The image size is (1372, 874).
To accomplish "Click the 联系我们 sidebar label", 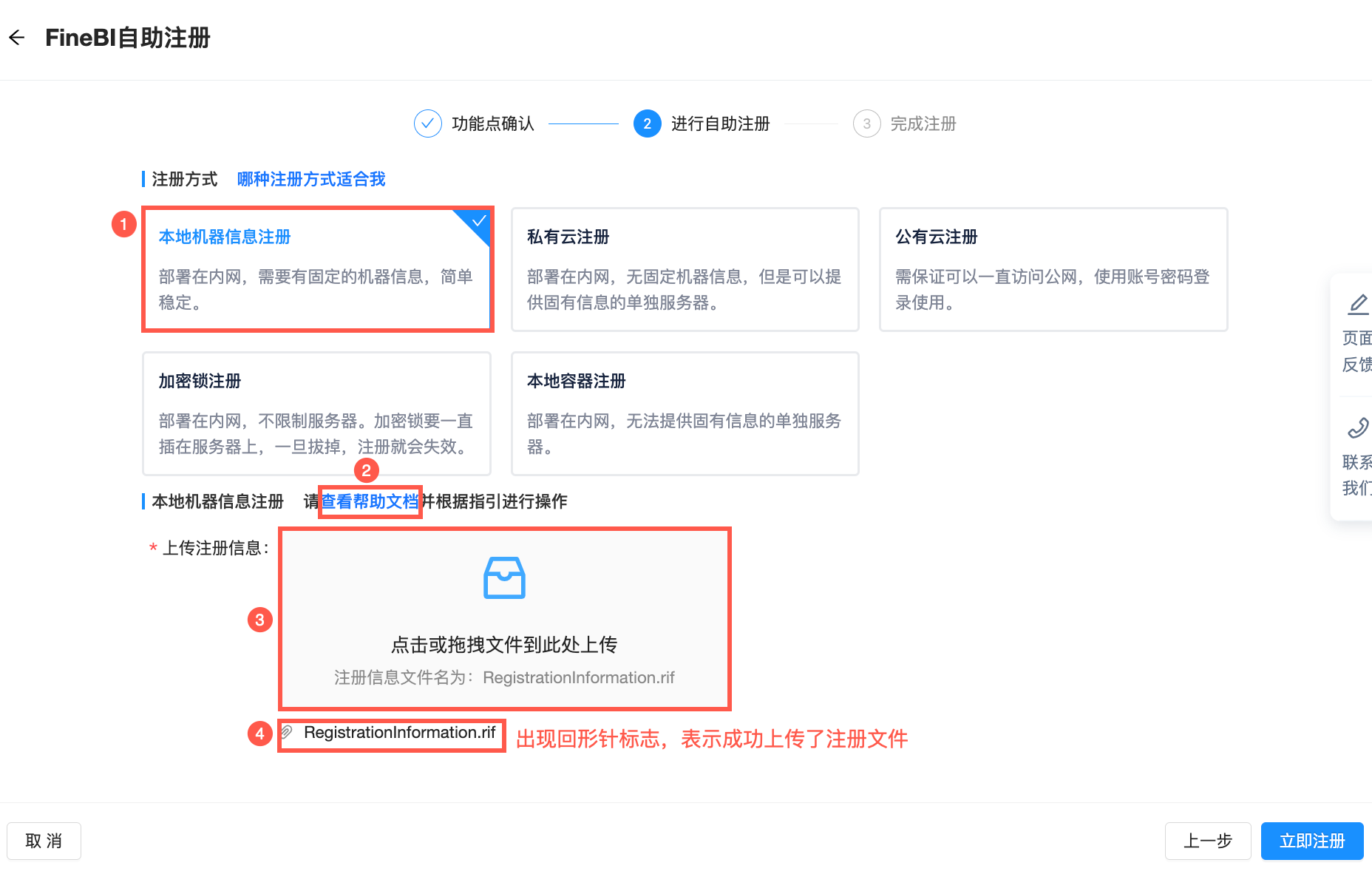I will tap(1357, 475).
